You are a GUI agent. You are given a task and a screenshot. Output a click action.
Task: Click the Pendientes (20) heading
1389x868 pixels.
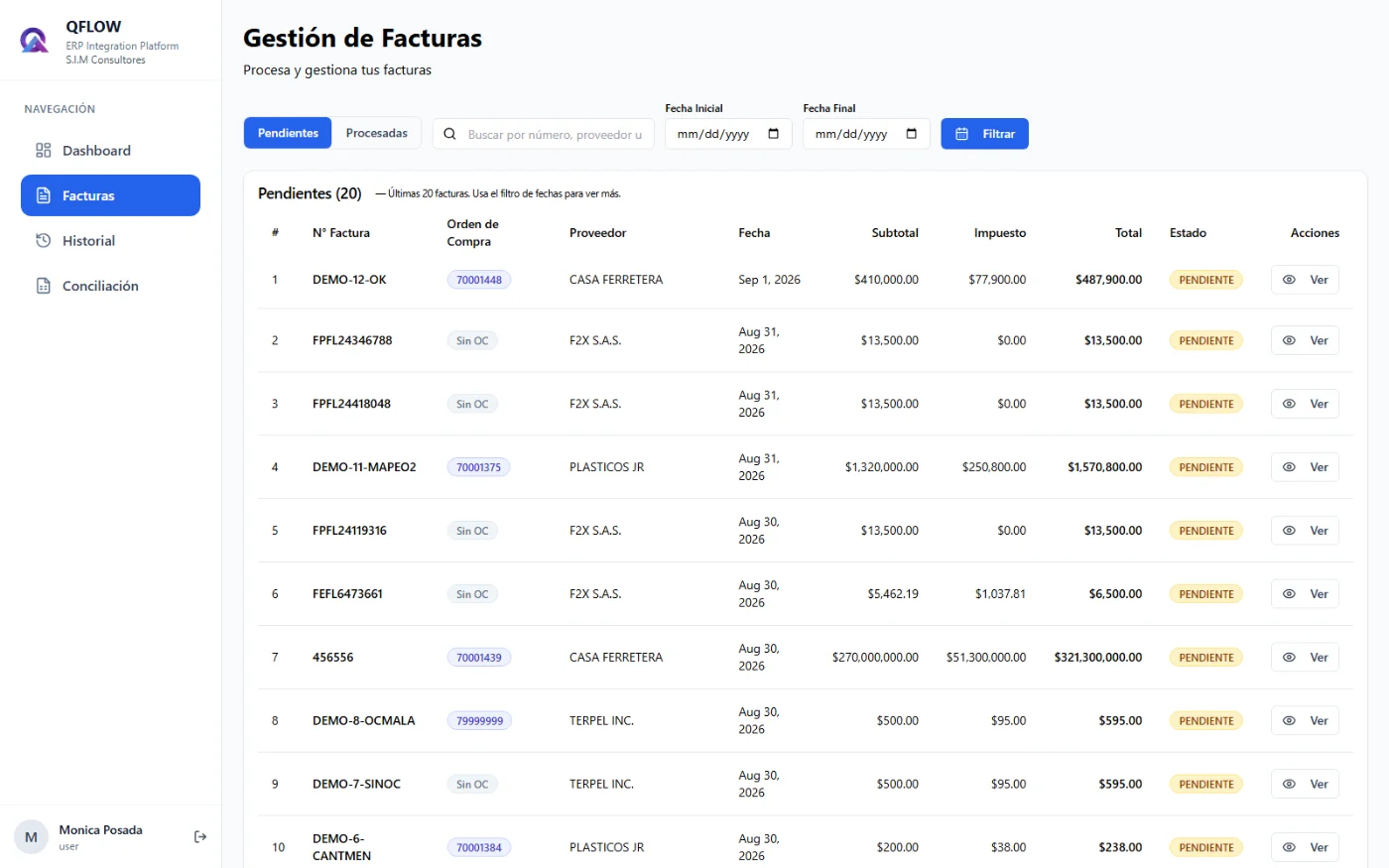[x=310, y=193]
